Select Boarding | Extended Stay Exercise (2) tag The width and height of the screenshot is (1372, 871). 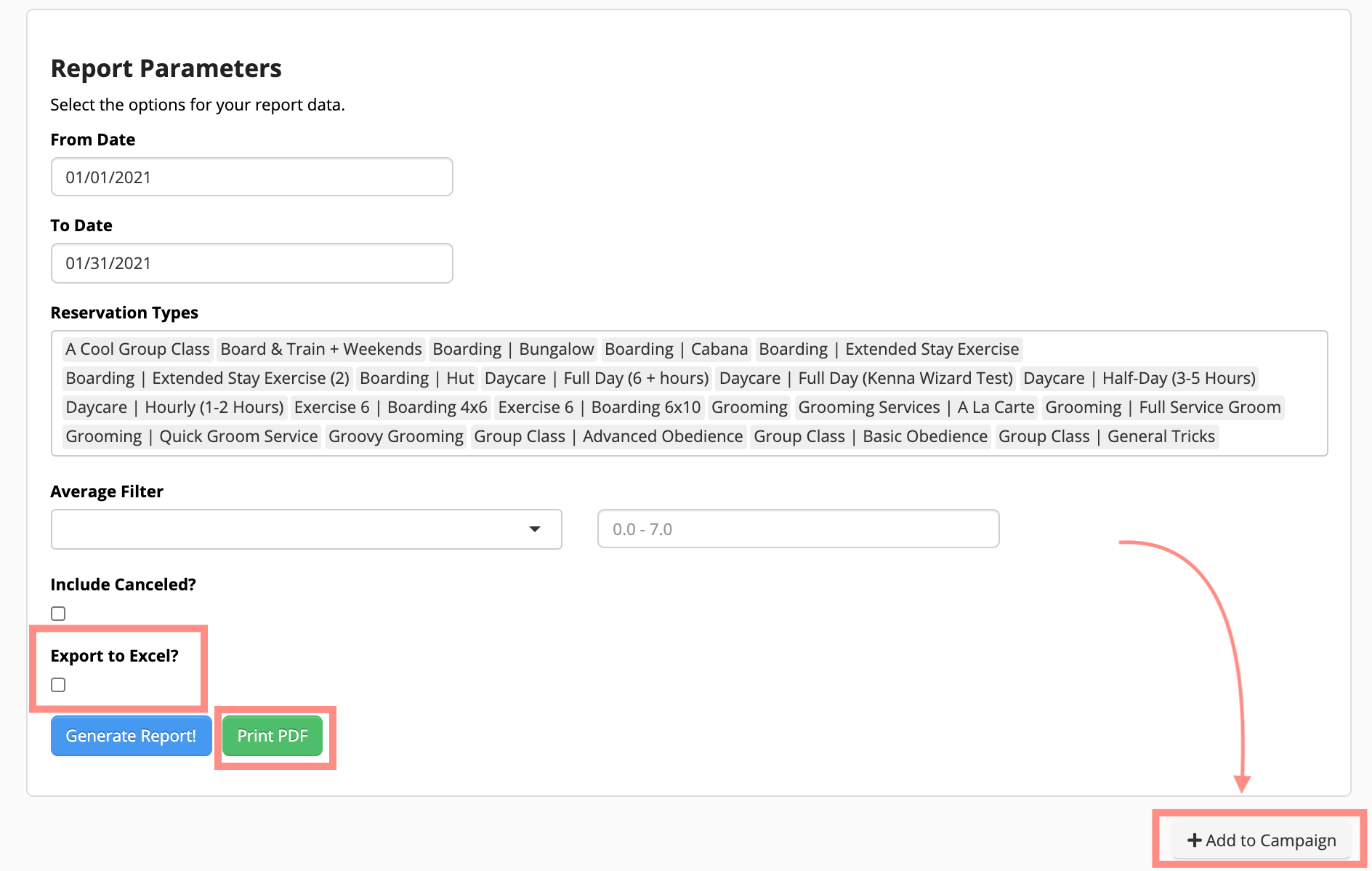208,378
